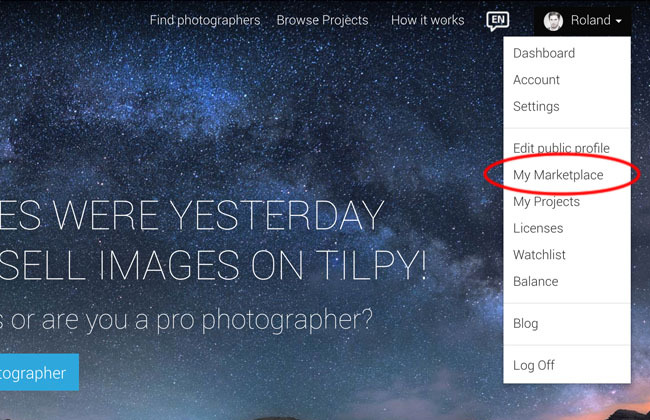
Task: Open Find photographers in the navigation
Action: [205, 20]
